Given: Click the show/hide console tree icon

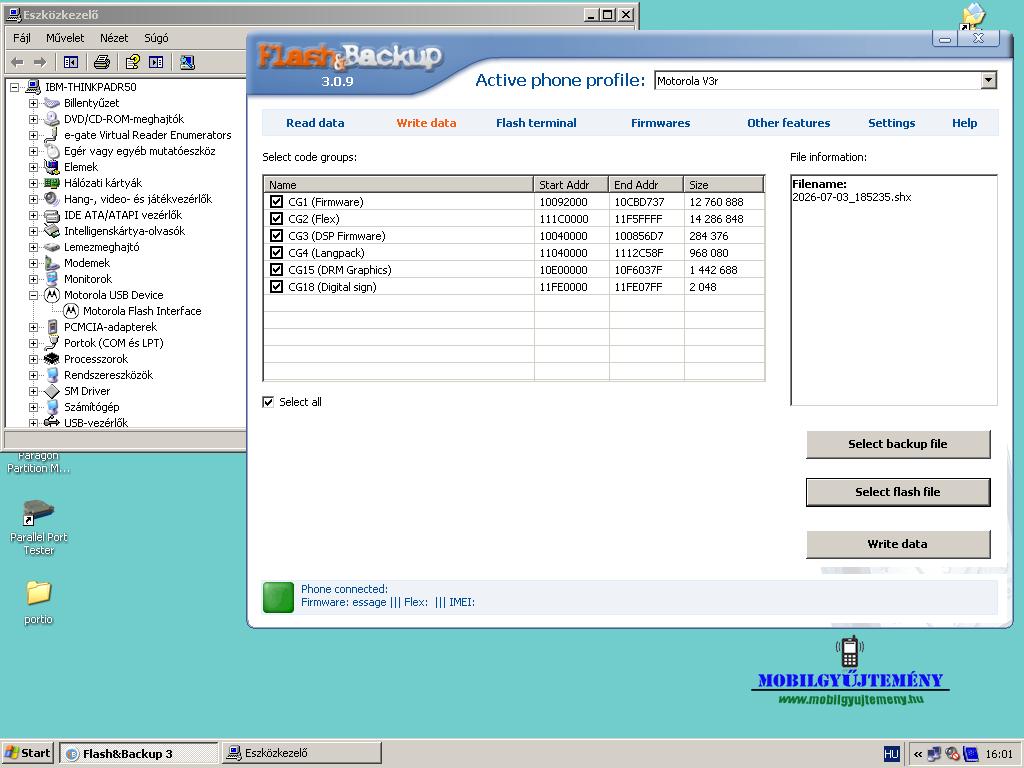Looking at the screenshot, I should pyautogui.click(x=71, y=62).
